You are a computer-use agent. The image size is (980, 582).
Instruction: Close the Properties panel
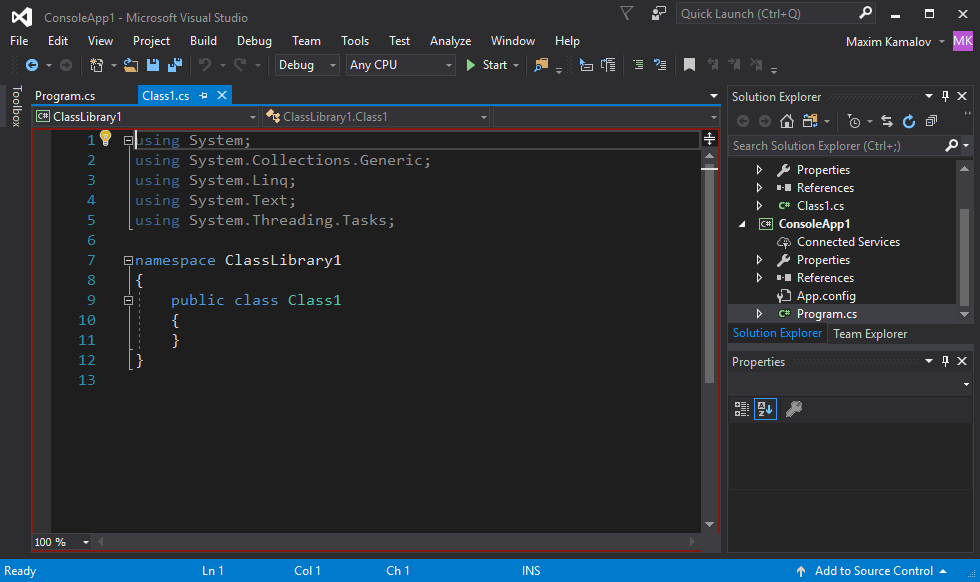(x=962, y=361)
